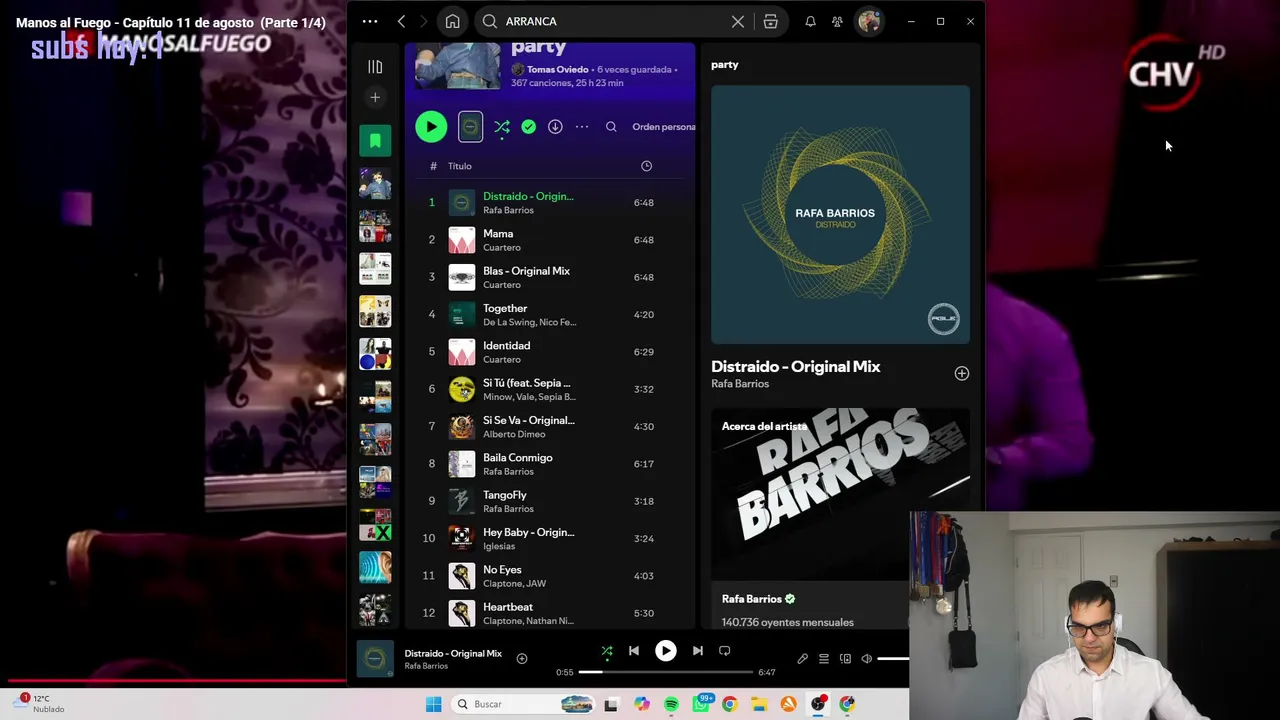Click the taskbar Buscar search box
Screen dimensions: 1280x720
(524, 704)
